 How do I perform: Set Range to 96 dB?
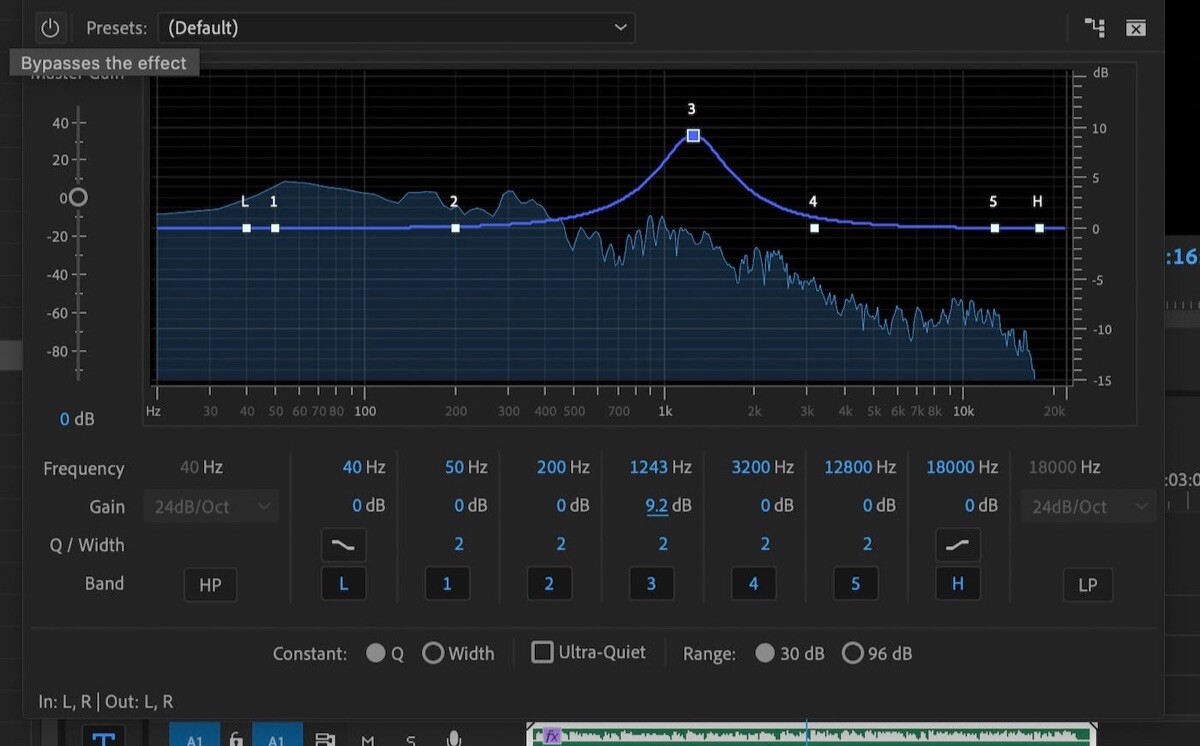click(x=852, y=652)
